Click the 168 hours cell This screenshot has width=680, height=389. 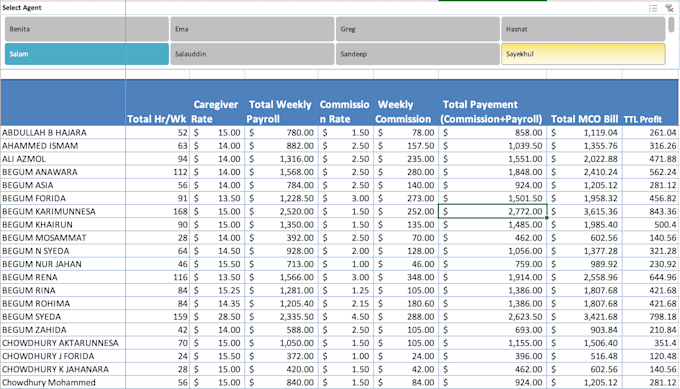(158, 211)
